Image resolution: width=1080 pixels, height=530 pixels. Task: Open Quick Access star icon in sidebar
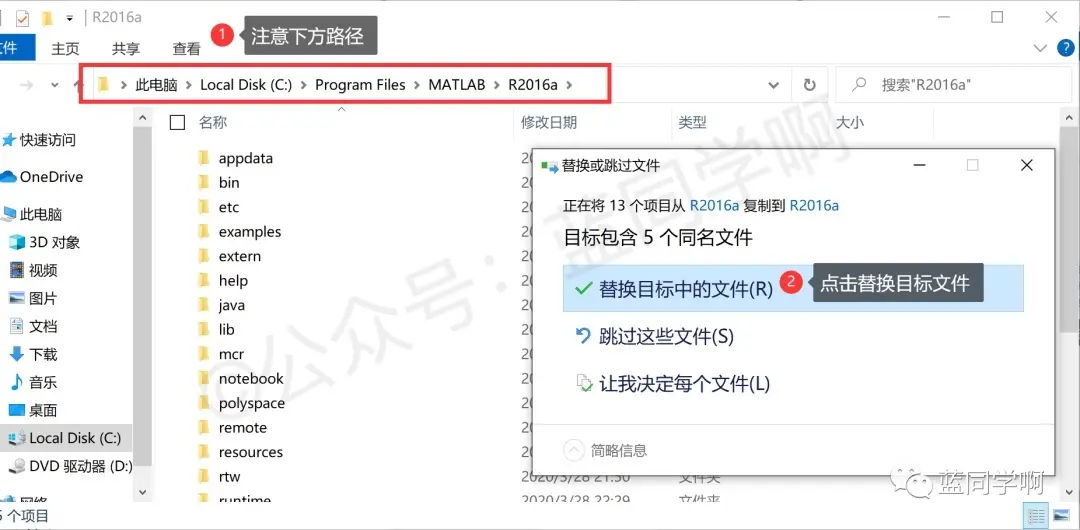tap(8, 141)
